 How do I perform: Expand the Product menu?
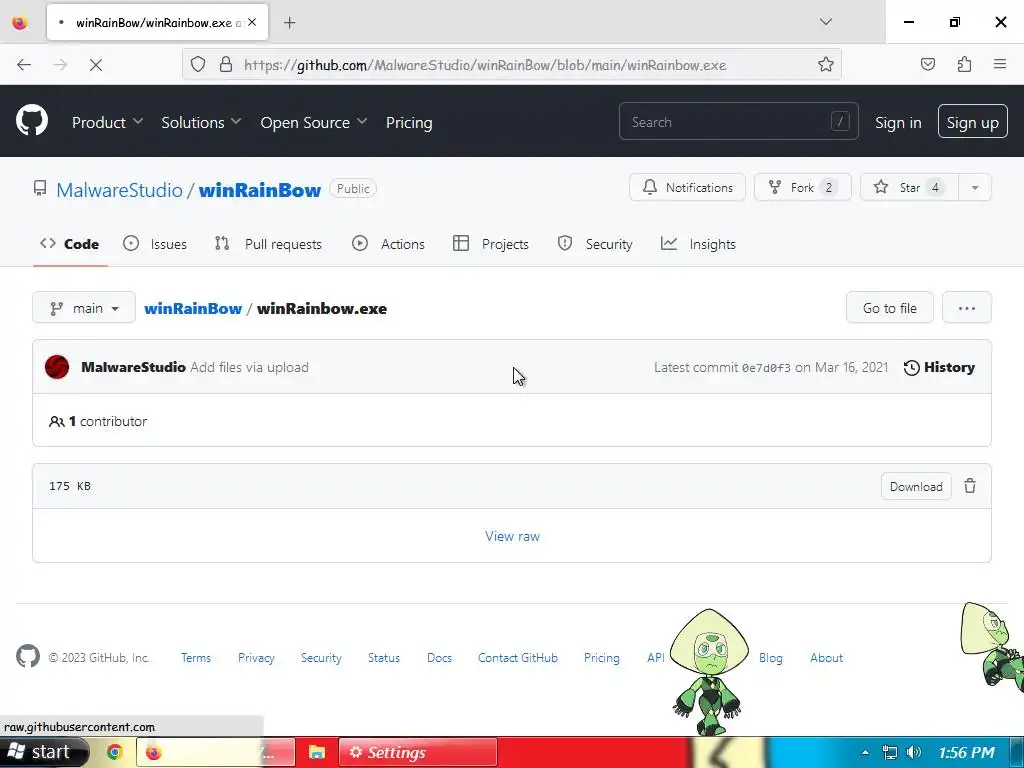click(107, 122)
